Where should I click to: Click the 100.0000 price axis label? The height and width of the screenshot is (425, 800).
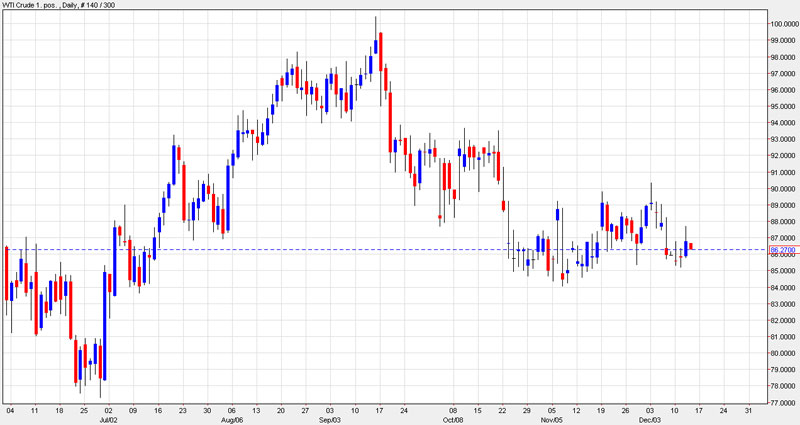[784, 23]
